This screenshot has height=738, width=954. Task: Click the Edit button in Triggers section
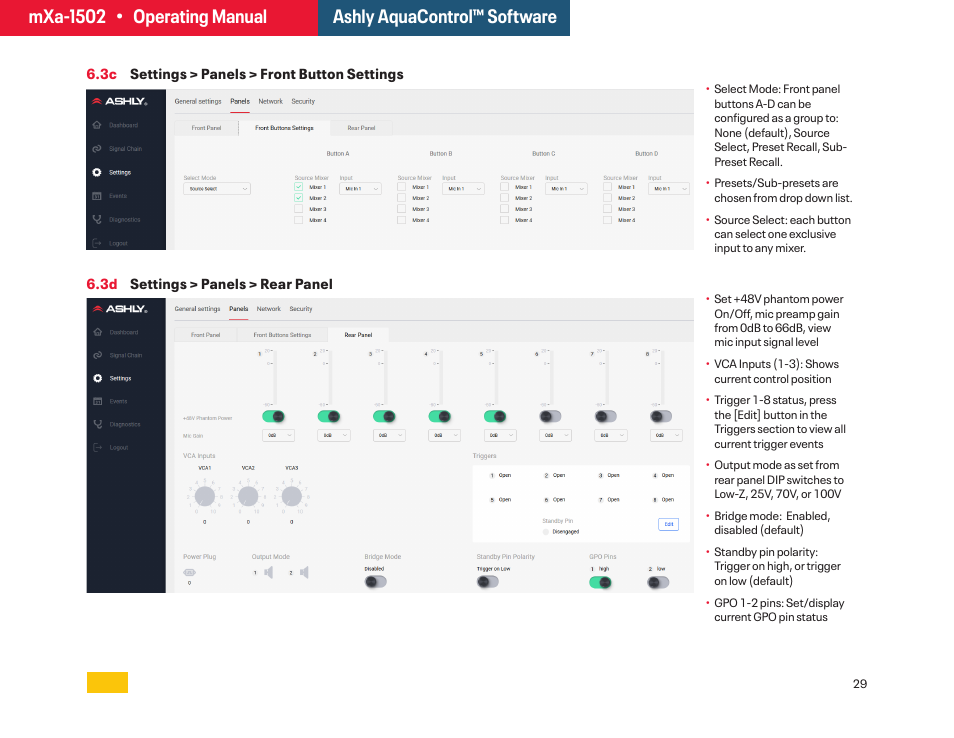pyautogui.click(x=669, y=524)
